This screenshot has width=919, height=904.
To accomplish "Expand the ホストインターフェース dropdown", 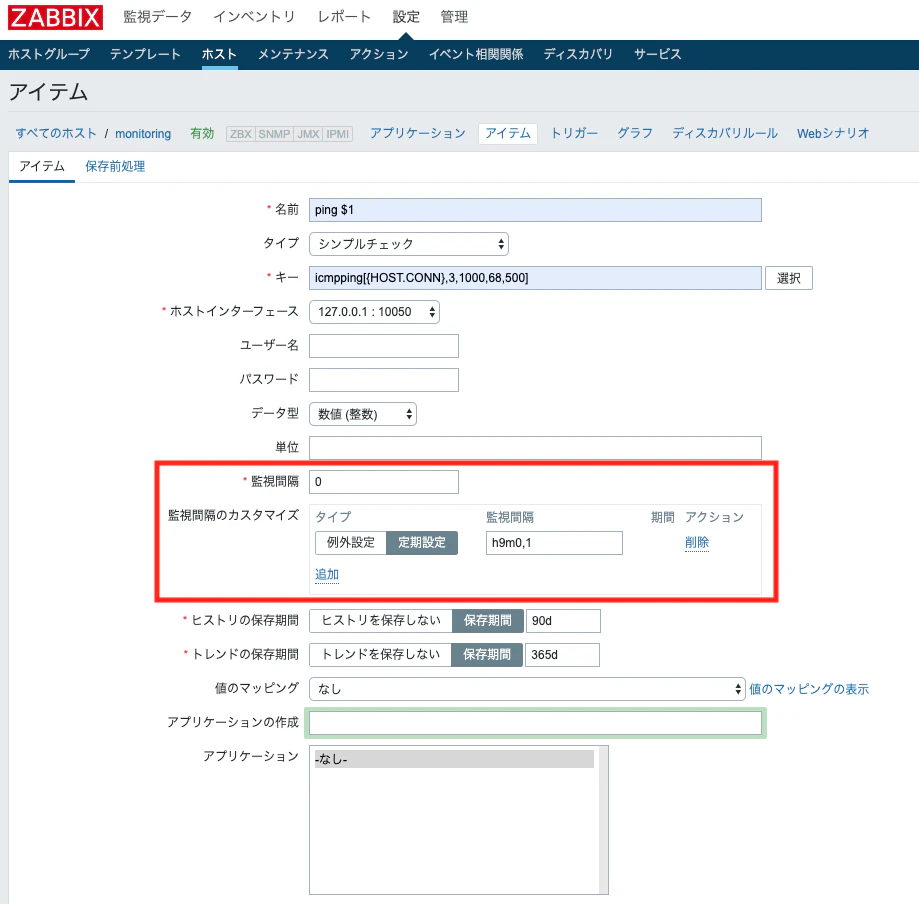I will (x=374, y=312).
